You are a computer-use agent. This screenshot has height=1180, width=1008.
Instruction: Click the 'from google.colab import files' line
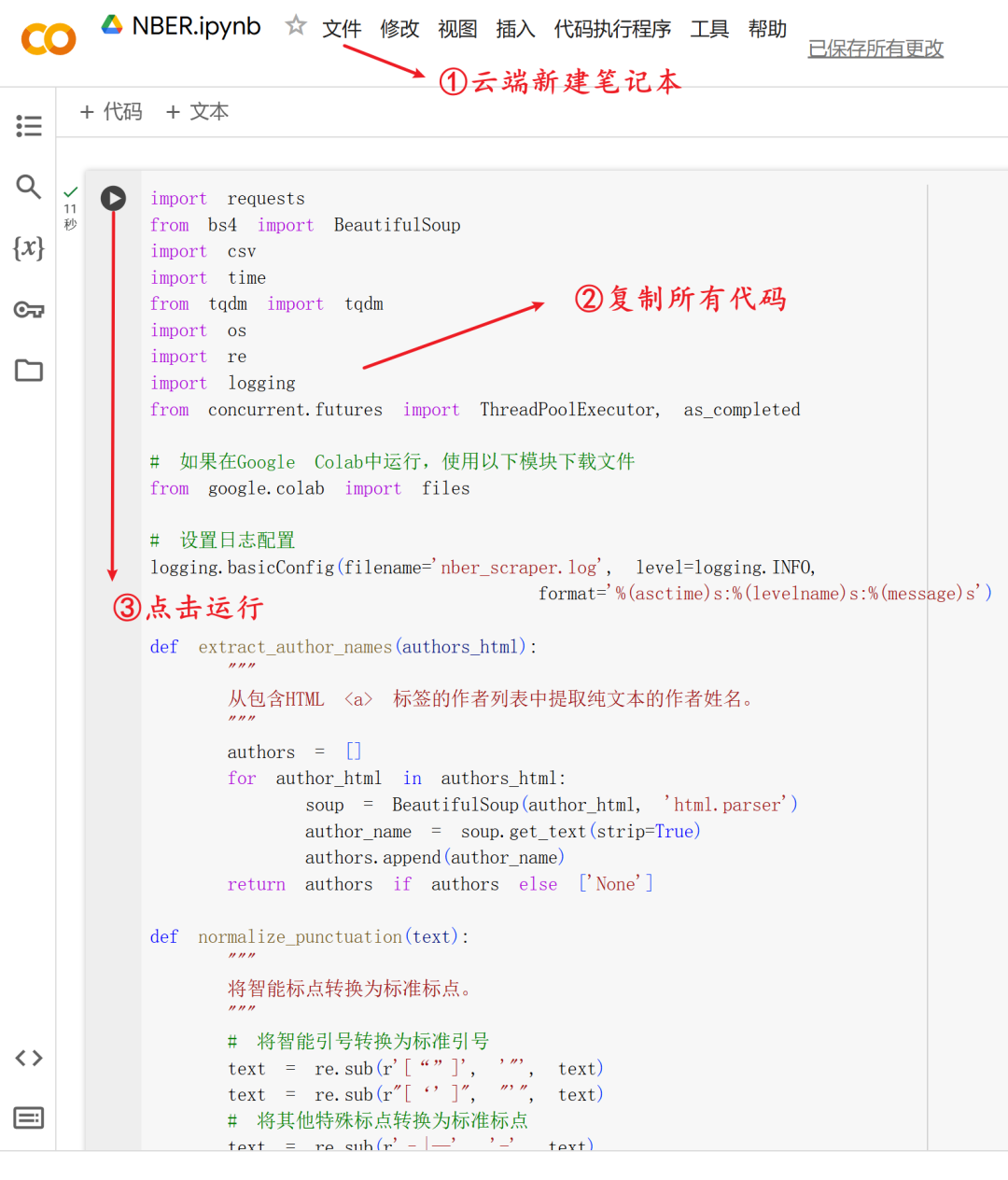(x=310, y=488)
